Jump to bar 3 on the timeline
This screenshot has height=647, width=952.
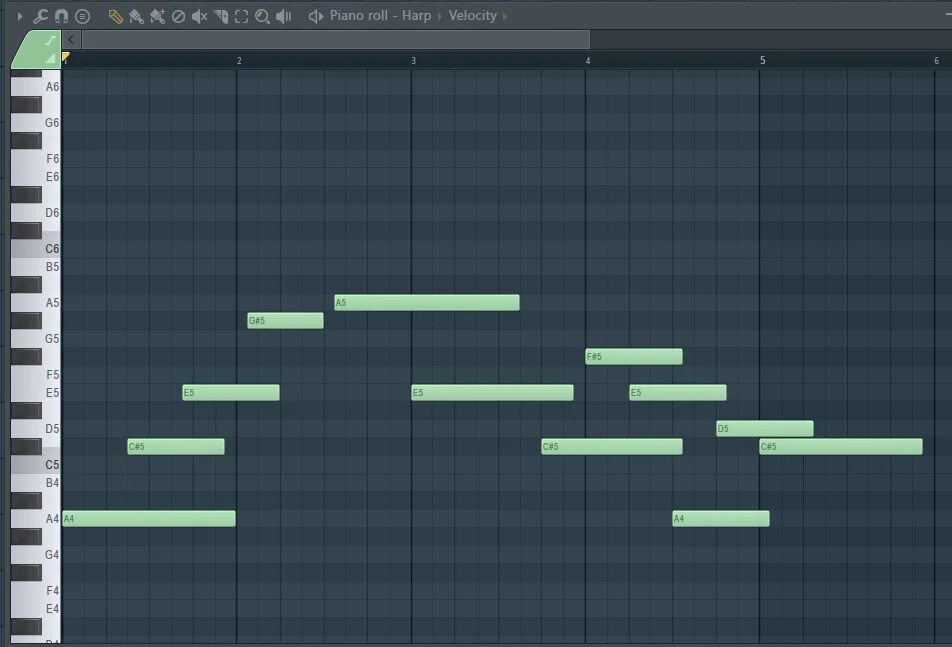coord(413,61)
